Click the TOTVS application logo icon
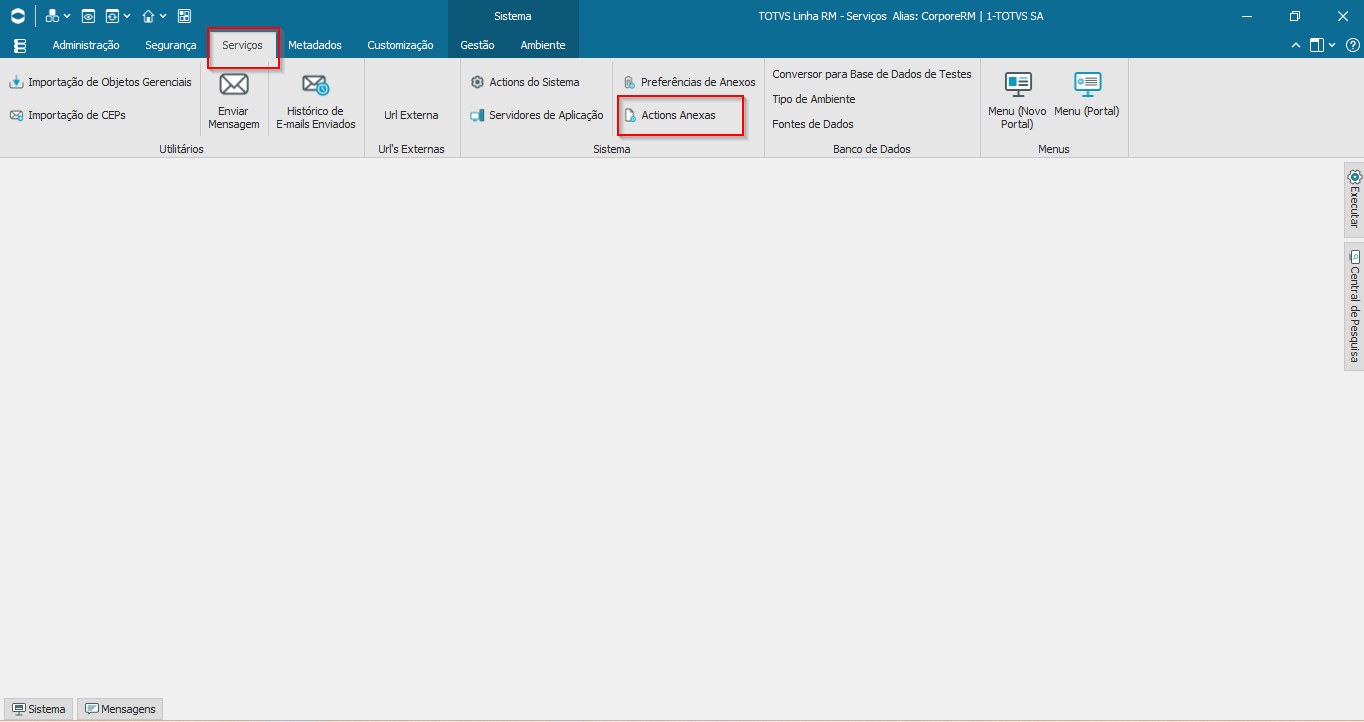Viewport: 1364px width, 722px height. click(18, 16)
